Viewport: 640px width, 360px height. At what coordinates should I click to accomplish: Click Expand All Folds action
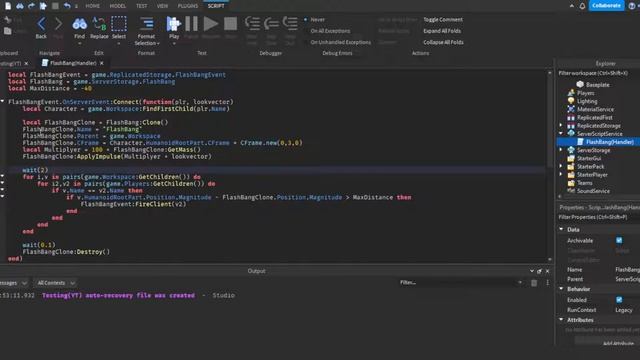[442, 31]
